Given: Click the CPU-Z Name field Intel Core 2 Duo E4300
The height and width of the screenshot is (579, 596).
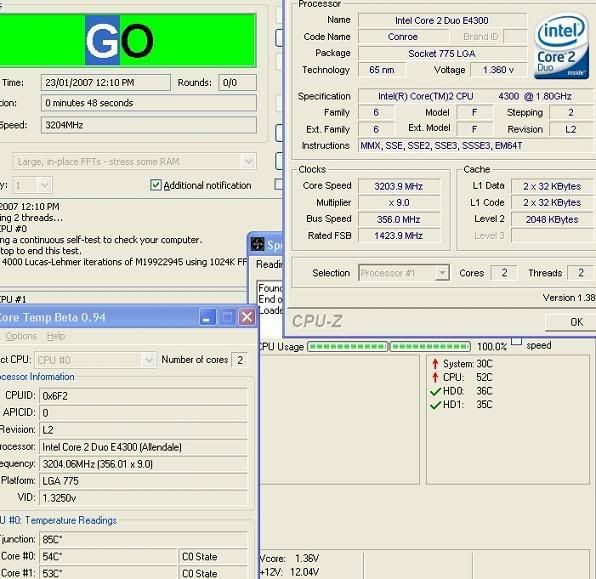Looking at the screenshot, I should (442, 21).
